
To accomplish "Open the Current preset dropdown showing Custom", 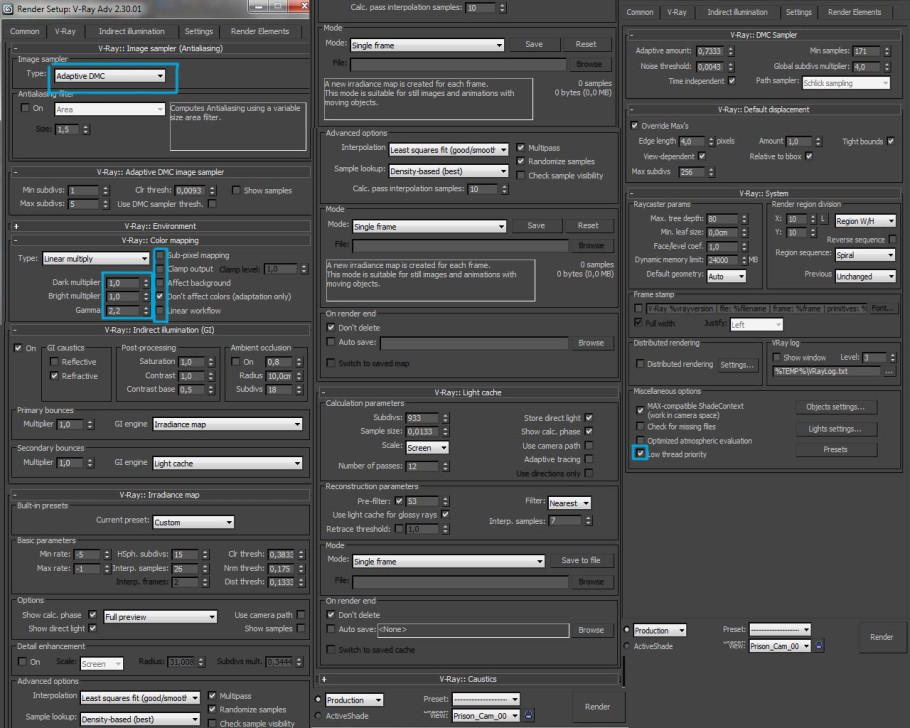I will coord(193,522).
